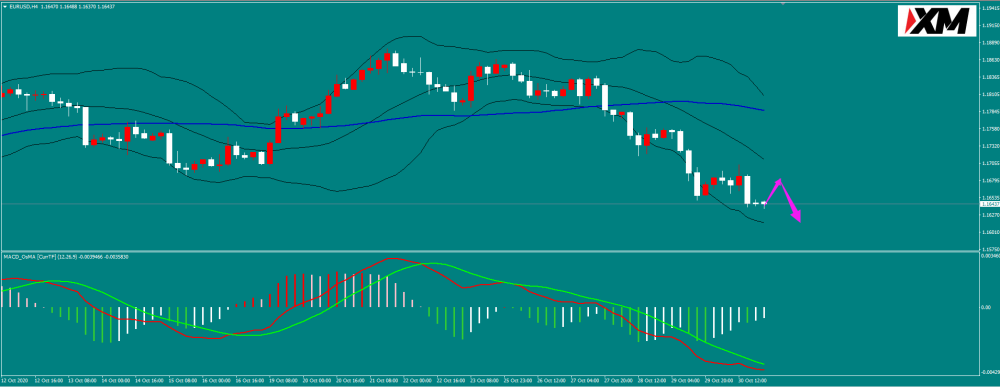
Task: Click the separator between chart and MACD window
Action: [x=489, y=251]
